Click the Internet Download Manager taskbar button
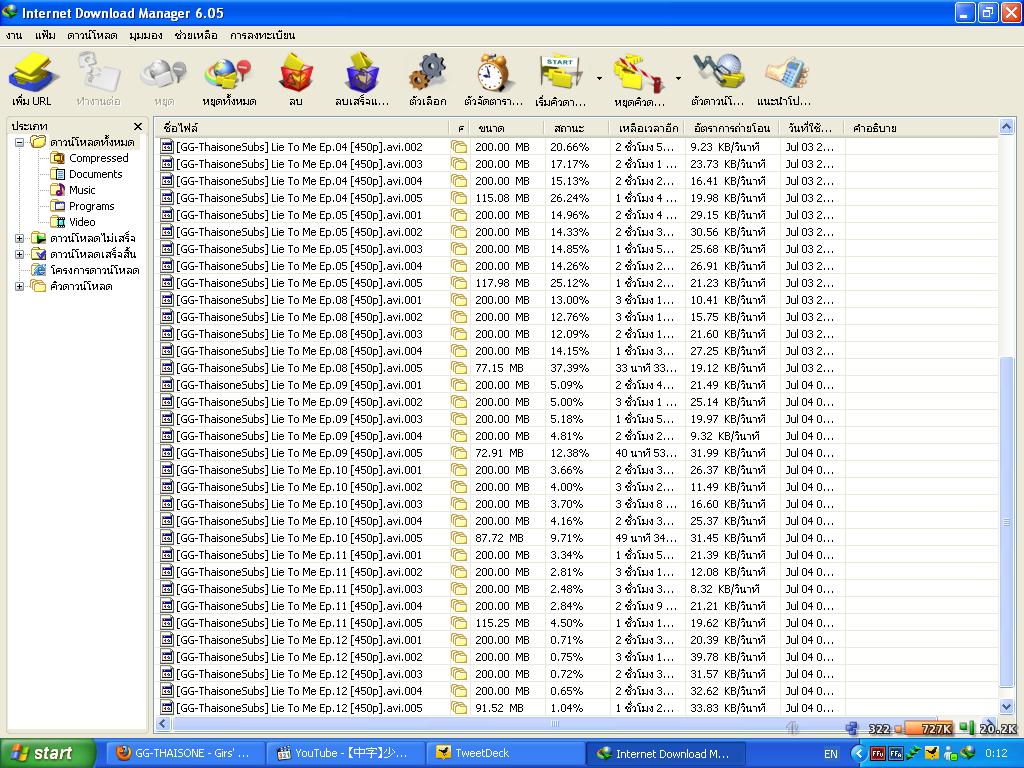The image size is (1024, 768). click(666, 753)
